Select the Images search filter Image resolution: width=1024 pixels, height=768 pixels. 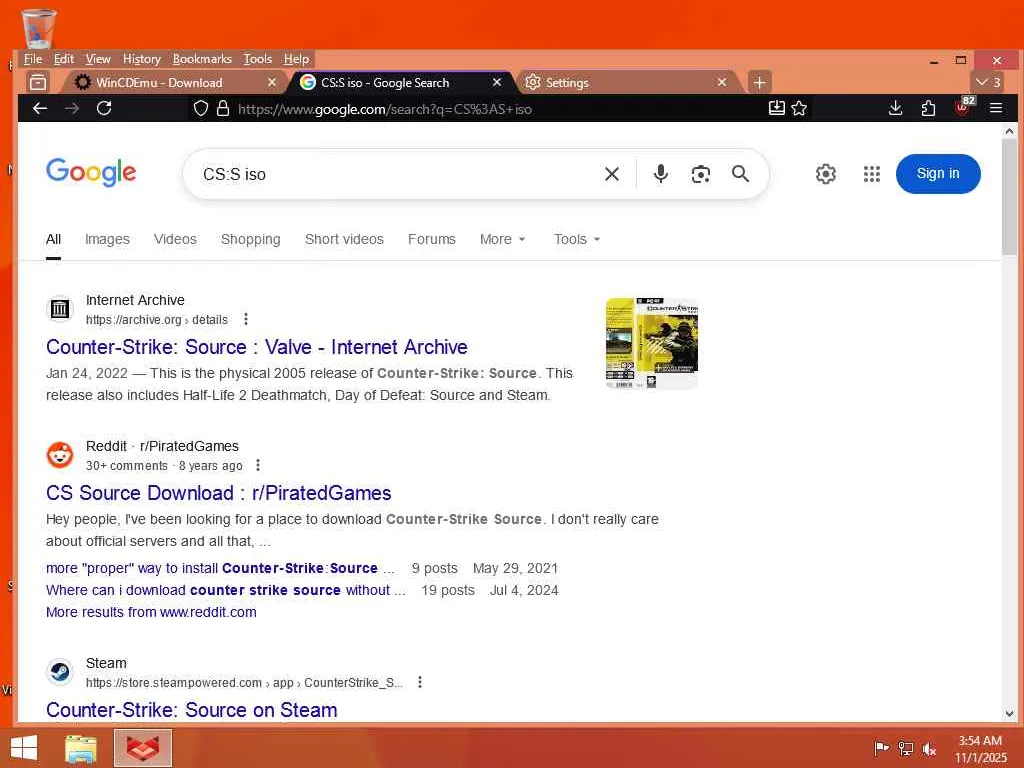pyautogui.click(x=107, y=240)
